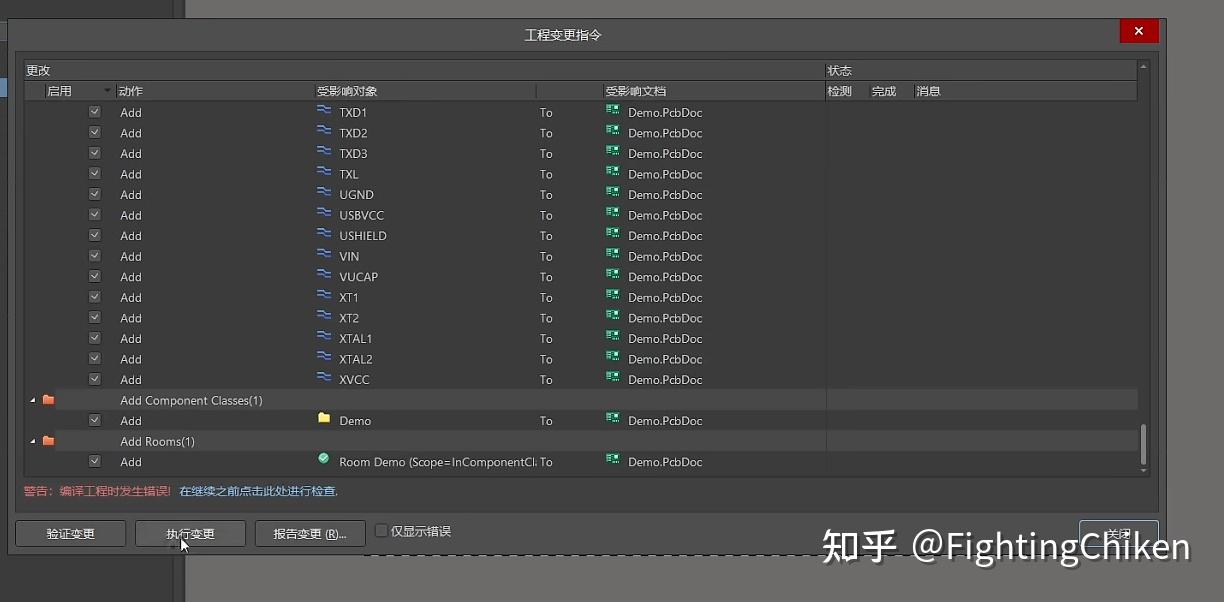This screenshot has width=1224, height=602.
Task: Select the XTAL1 net name
Action: pyautogui.click(x=356, y=339)
